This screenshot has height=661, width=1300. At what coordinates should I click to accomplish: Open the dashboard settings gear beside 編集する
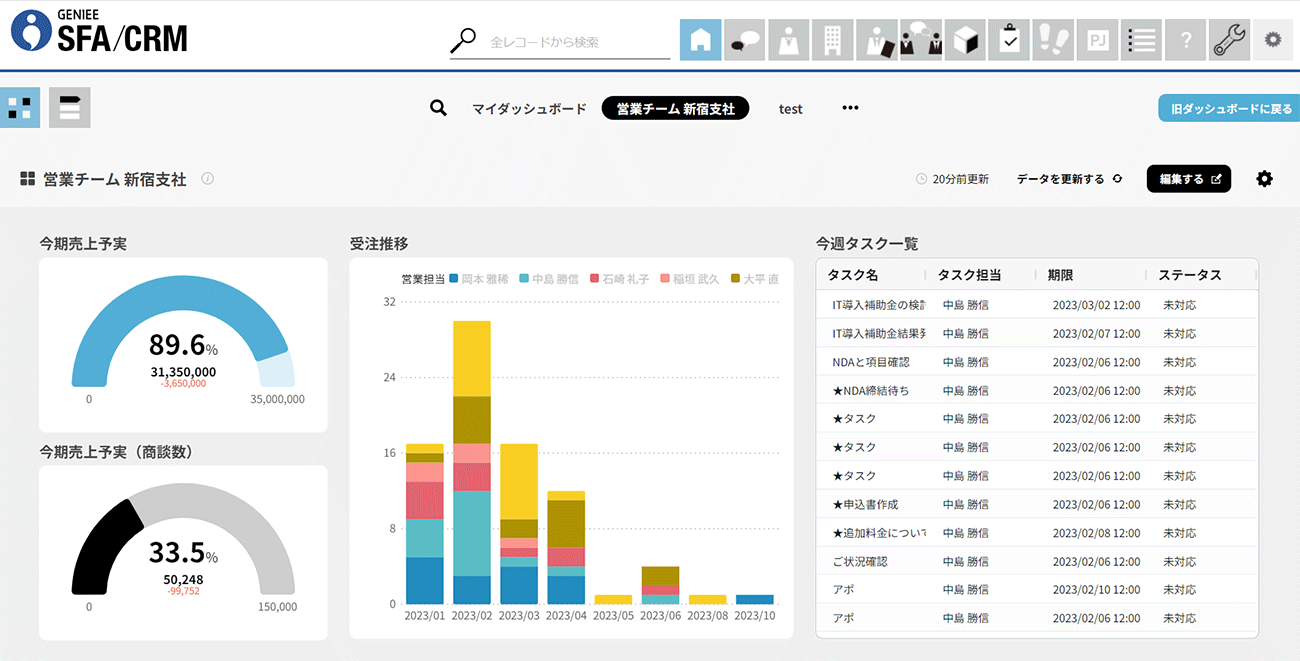pos(1264,178)
